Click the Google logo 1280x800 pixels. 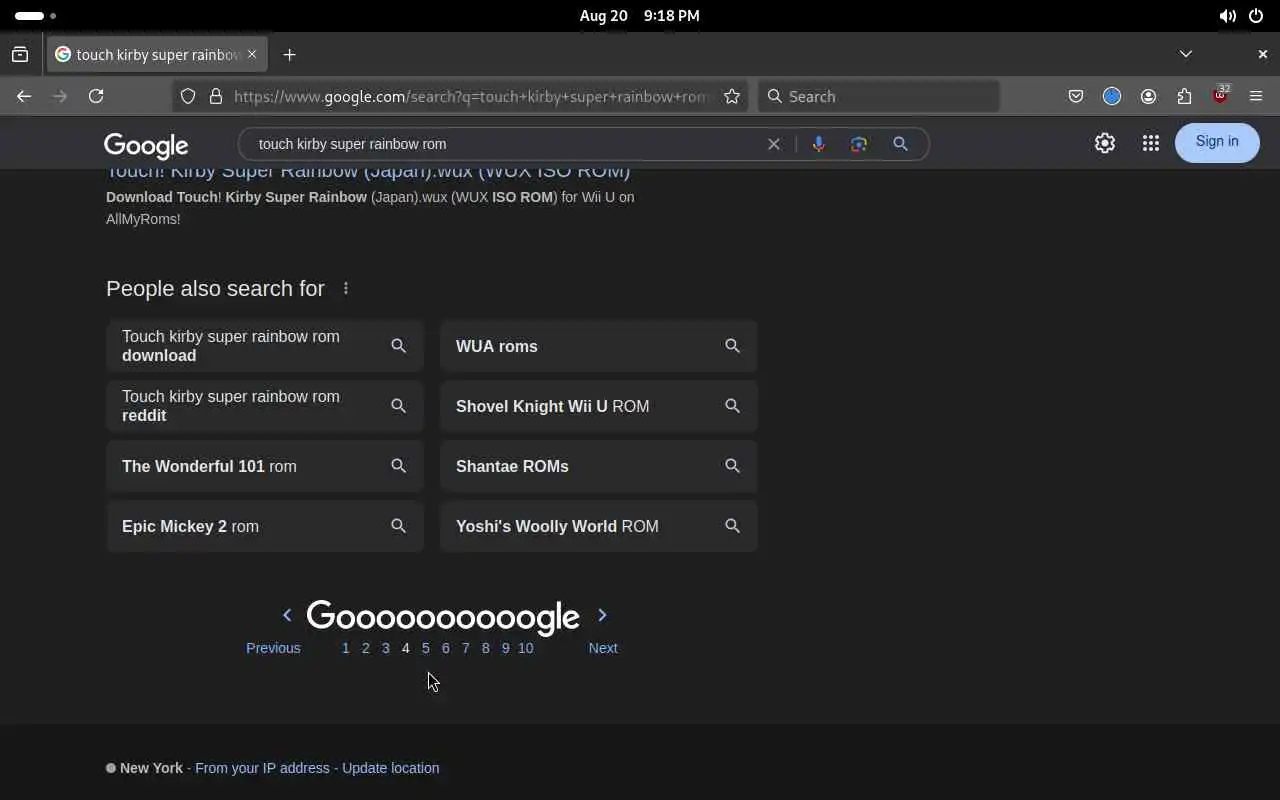click(146, 145)
